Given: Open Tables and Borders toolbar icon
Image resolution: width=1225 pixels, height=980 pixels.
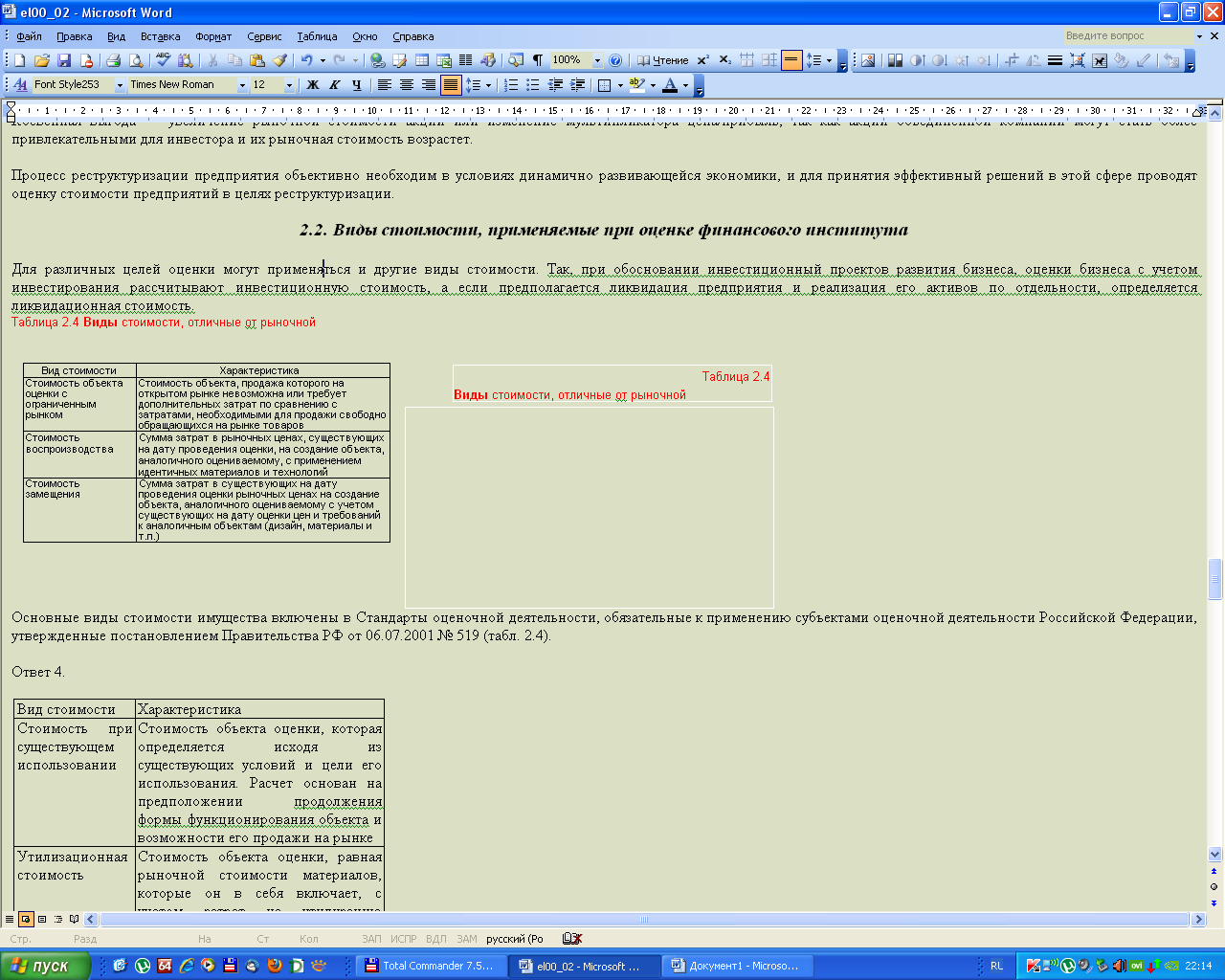Looking at the screenshot, I should [400, 60].
